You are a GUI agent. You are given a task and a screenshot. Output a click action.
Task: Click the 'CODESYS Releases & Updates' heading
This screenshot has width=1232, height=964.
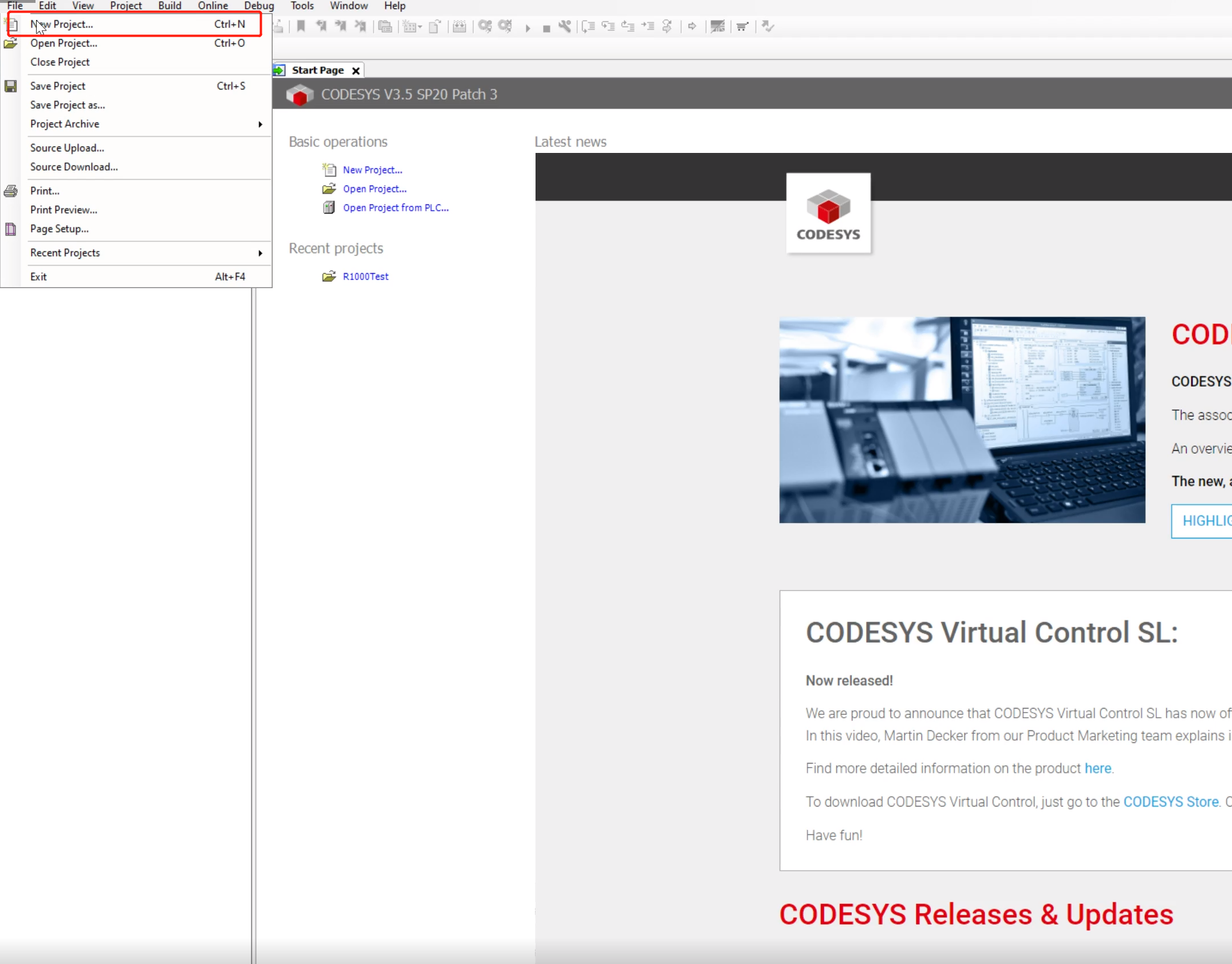(976, 914)
